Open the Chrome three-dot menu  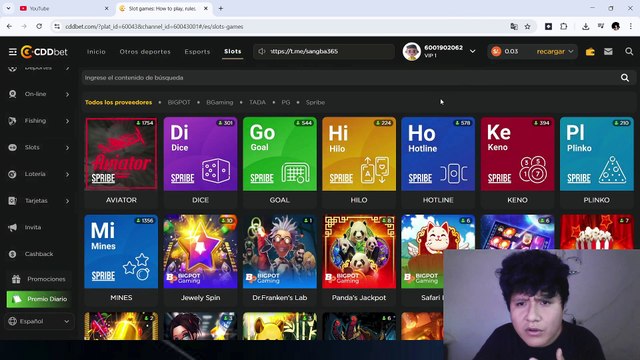pyautogui.click(x=631, y=27)
